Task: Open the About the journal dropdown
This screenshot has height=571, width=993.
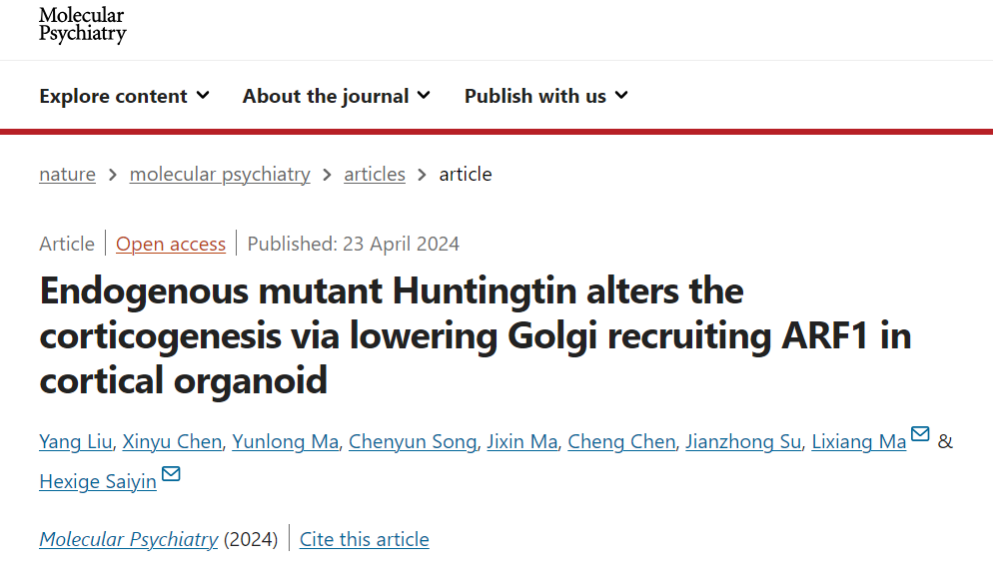Action: 336,96
